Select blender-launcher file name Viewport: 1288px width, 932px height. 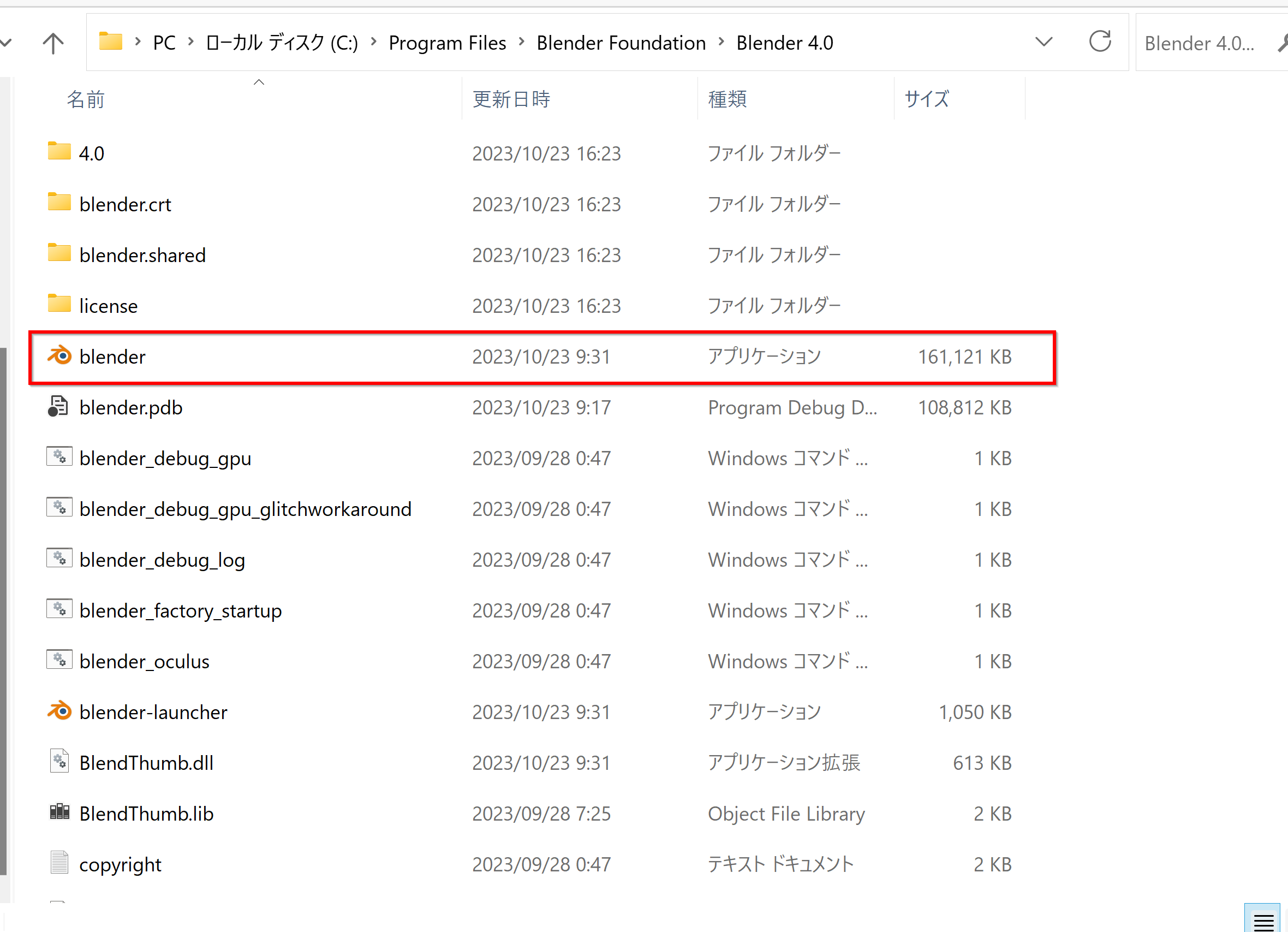tap(153, 712)
